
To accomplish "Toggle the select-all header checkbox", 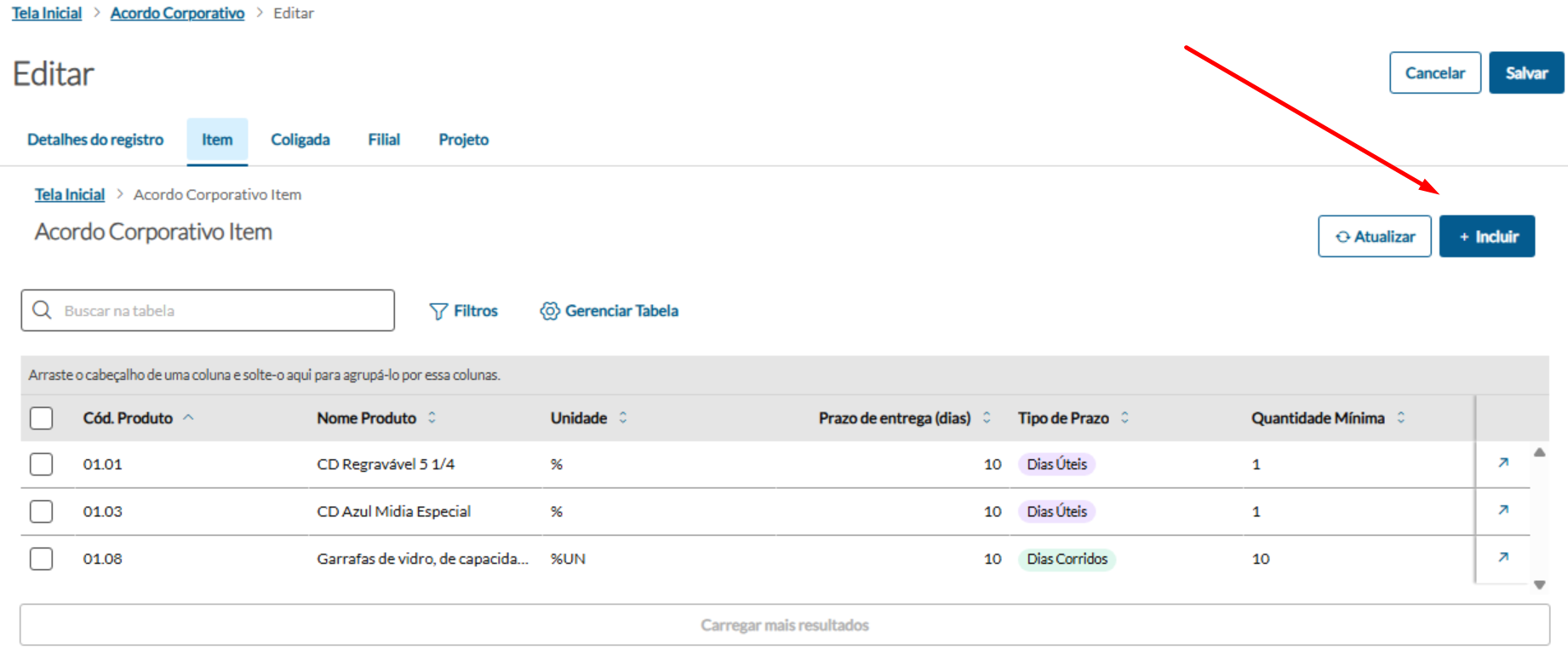I will tap(41, 418).
